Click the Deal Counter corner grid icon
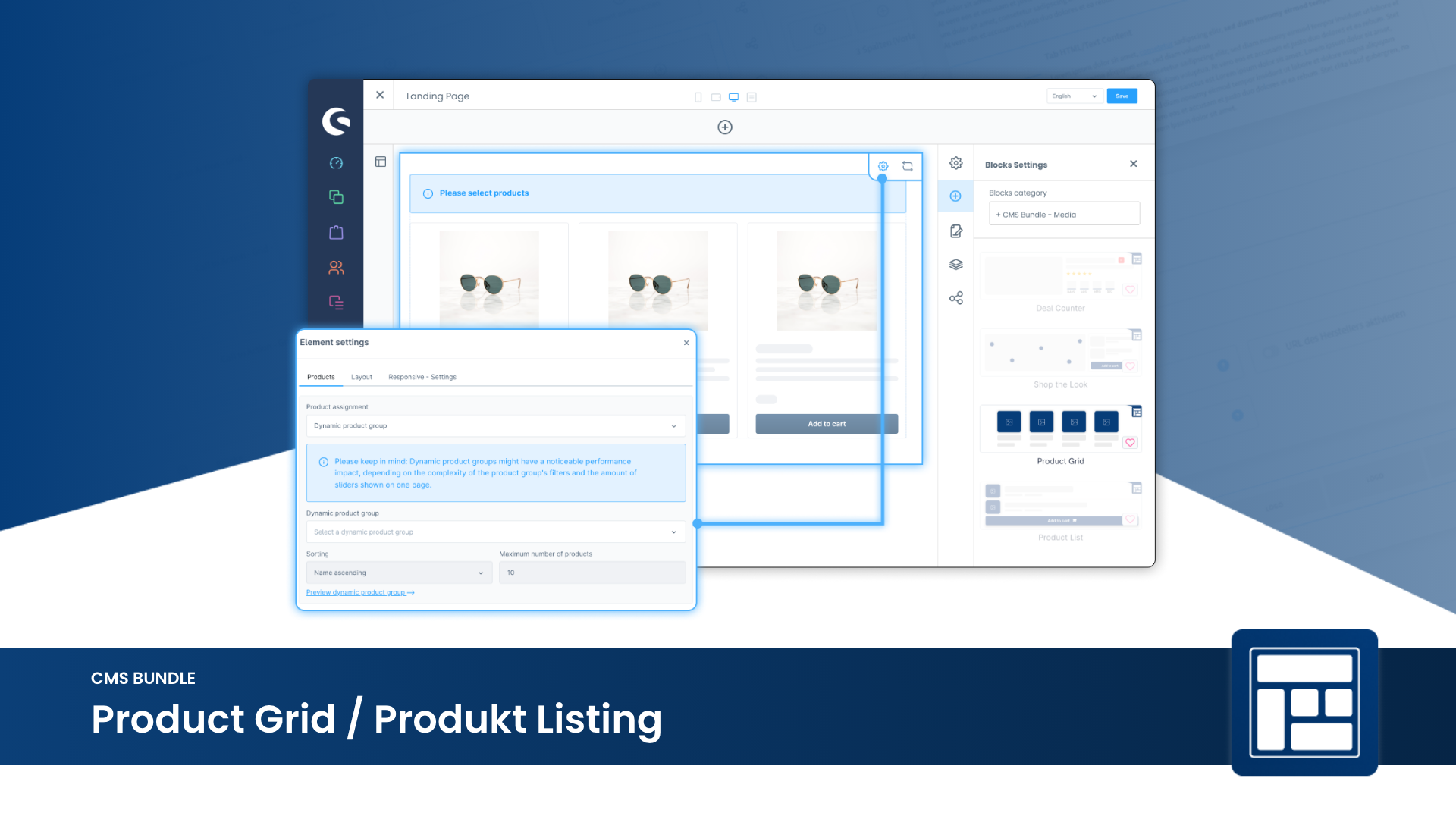Screen dimensions: 1456x819 1136,259
